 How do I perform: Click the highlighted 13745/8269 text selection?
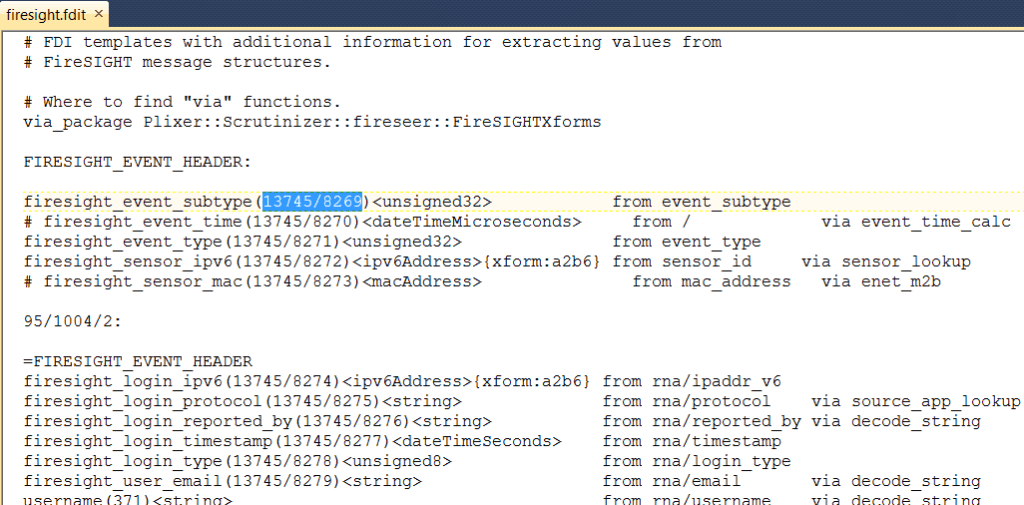pyautogui.click(x=315, y=202)
